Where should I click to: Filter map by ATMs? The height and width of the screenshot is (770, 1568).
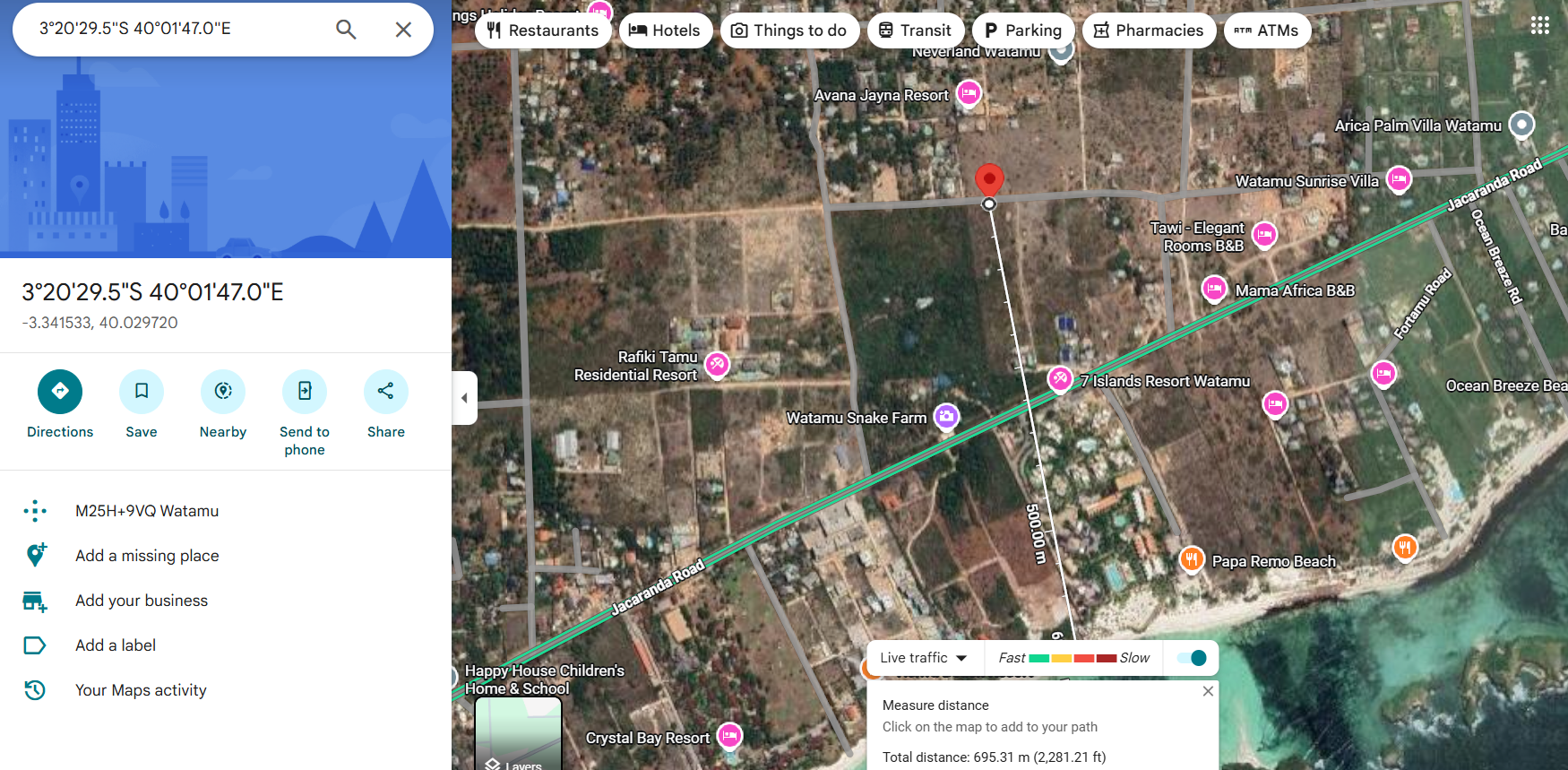[x=1267, y=30]
